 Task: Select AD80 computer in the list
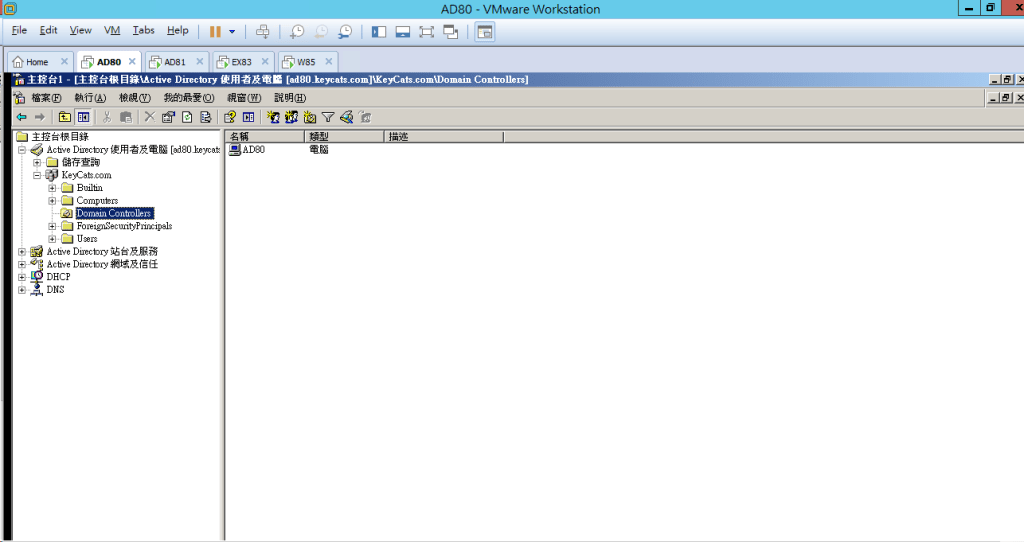253,149
